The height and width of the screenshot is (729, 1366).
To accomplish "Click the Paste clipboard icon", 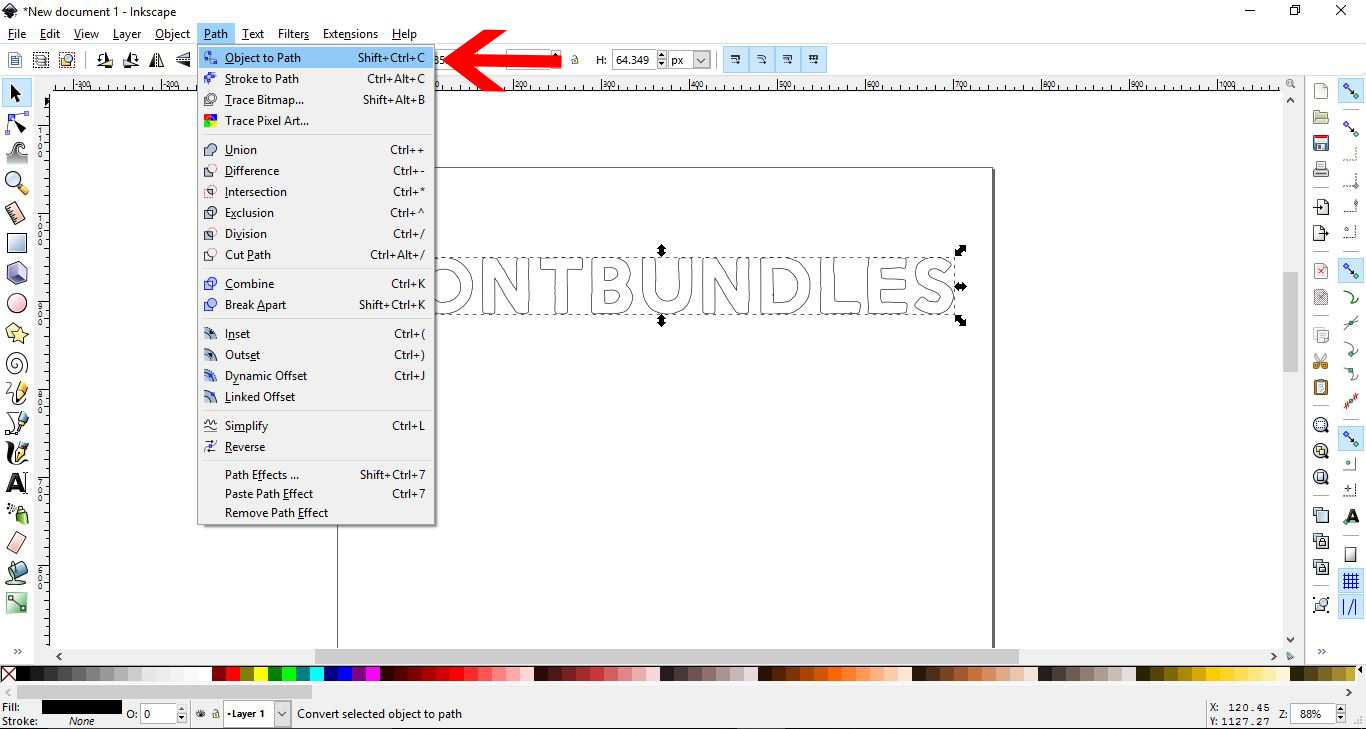I will (1321, 387).
